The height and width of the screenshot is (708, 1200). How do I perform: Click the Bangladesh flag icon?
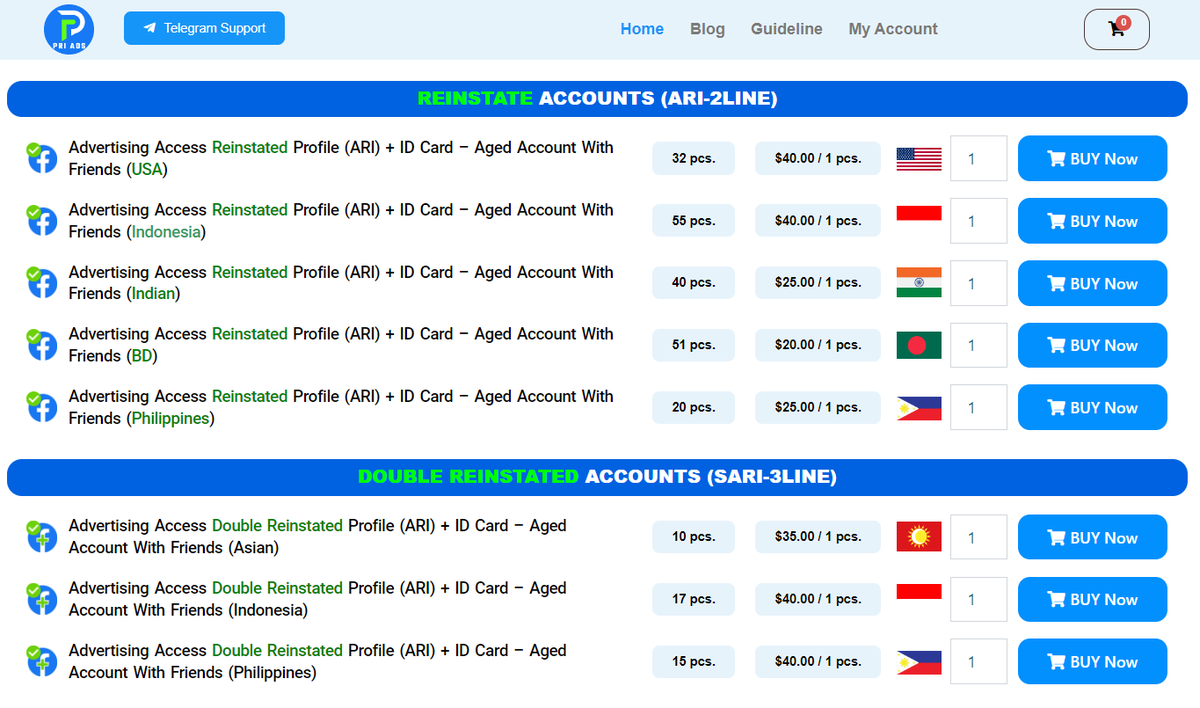[919, 345]
